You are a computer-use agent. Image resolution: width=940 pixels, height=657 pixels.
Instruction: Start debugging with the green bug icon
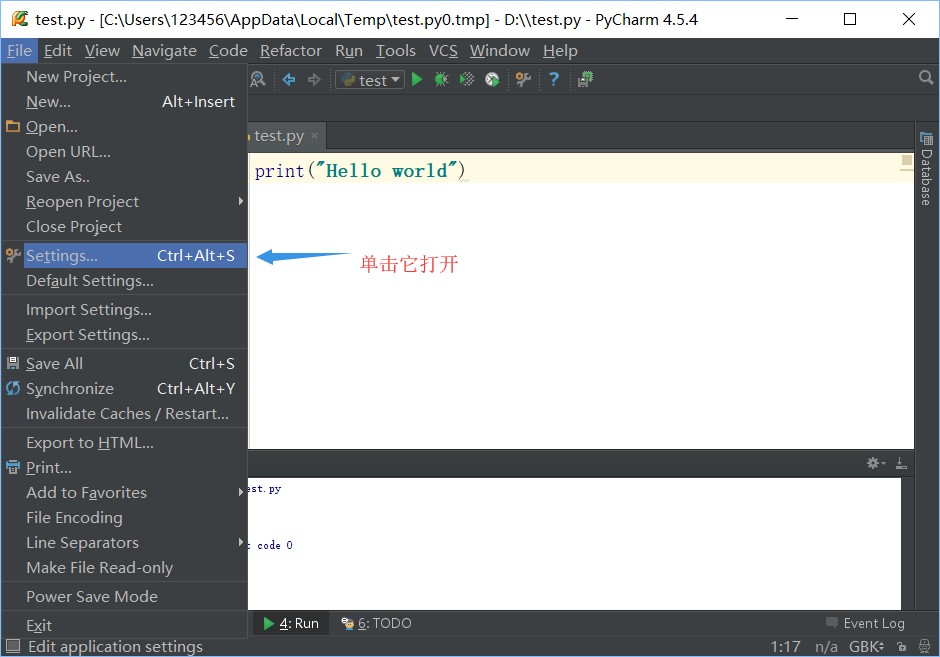pyautogui.click(x=442, y=79)
